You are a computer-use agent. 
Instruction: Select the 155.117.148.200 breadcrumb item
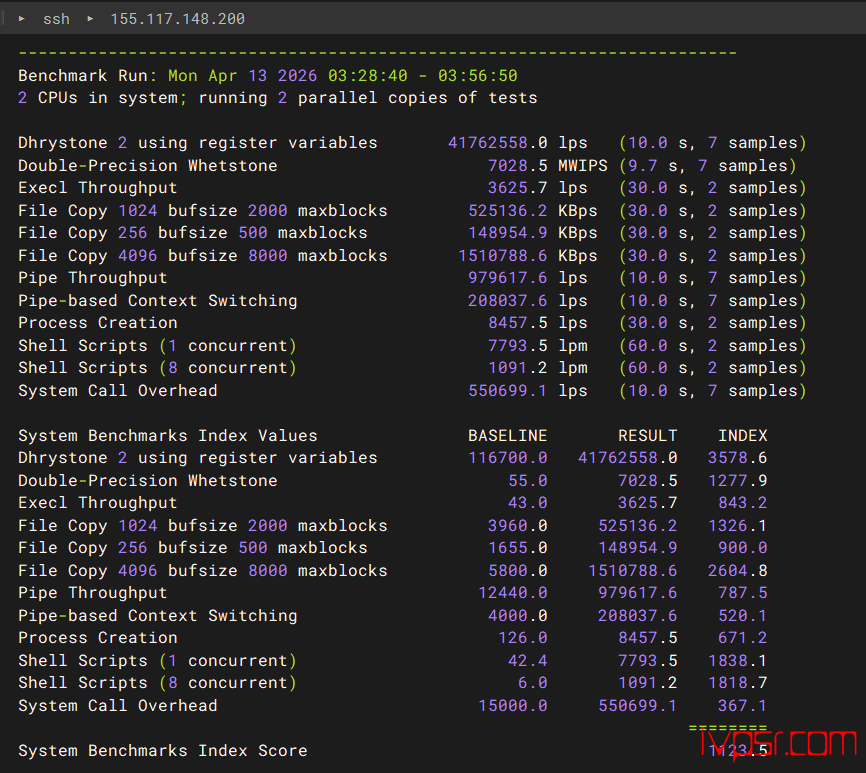point(177,19)
